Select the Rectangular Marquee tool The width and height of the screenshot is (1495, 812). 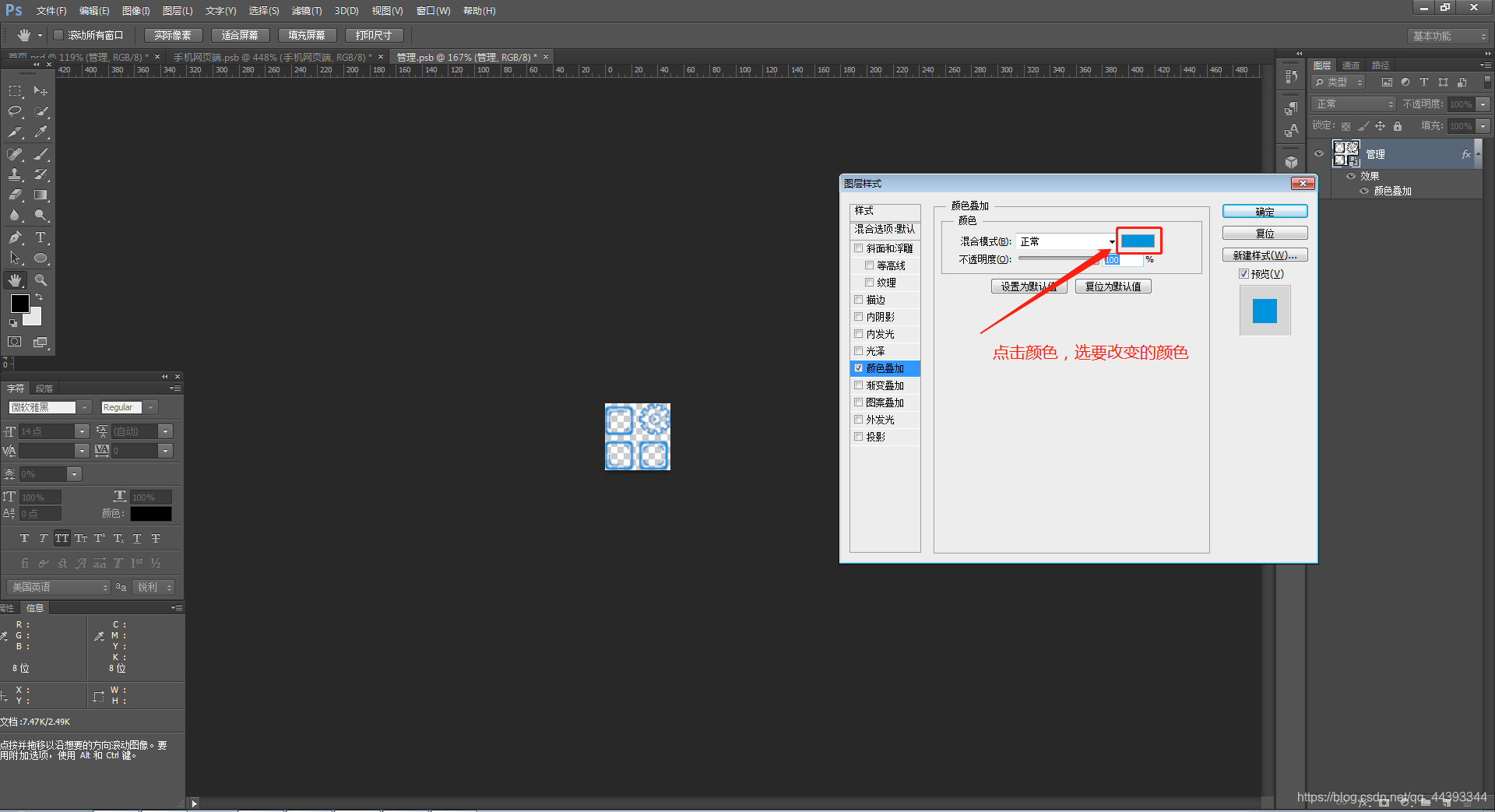pos(15,91)
